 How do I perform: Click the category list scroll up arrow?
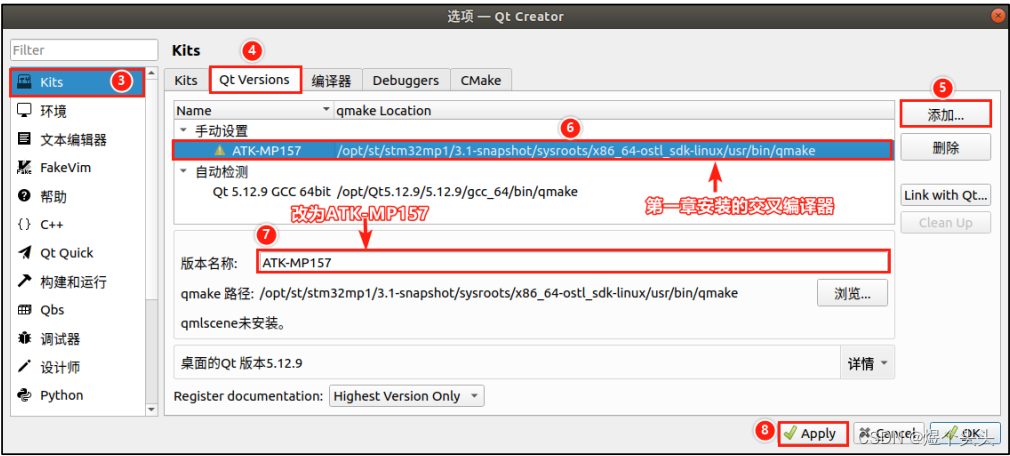pyautogui.click(x=151, y=73)
